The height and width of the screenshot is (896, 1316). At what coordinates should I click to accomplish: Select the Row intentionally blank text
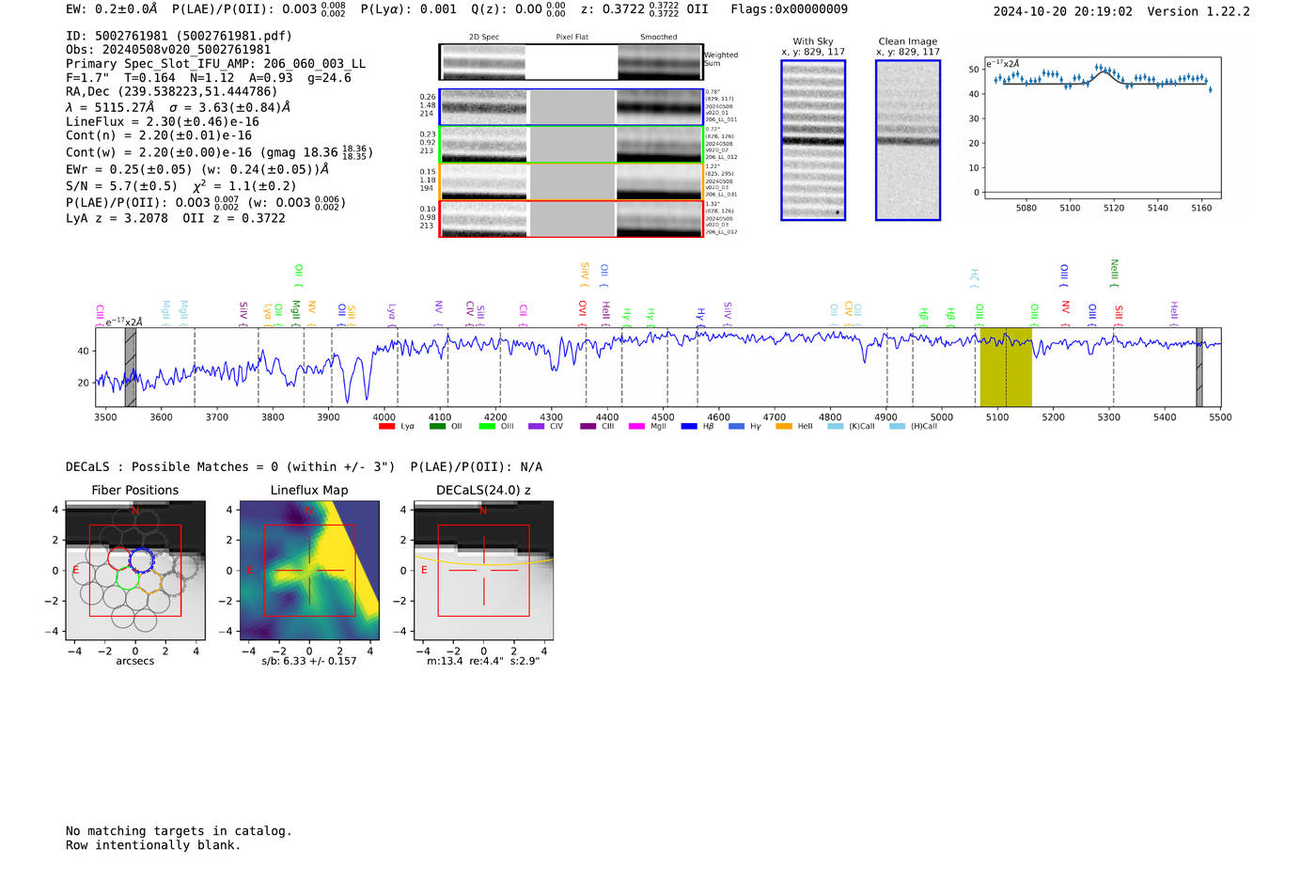(153, 845)
